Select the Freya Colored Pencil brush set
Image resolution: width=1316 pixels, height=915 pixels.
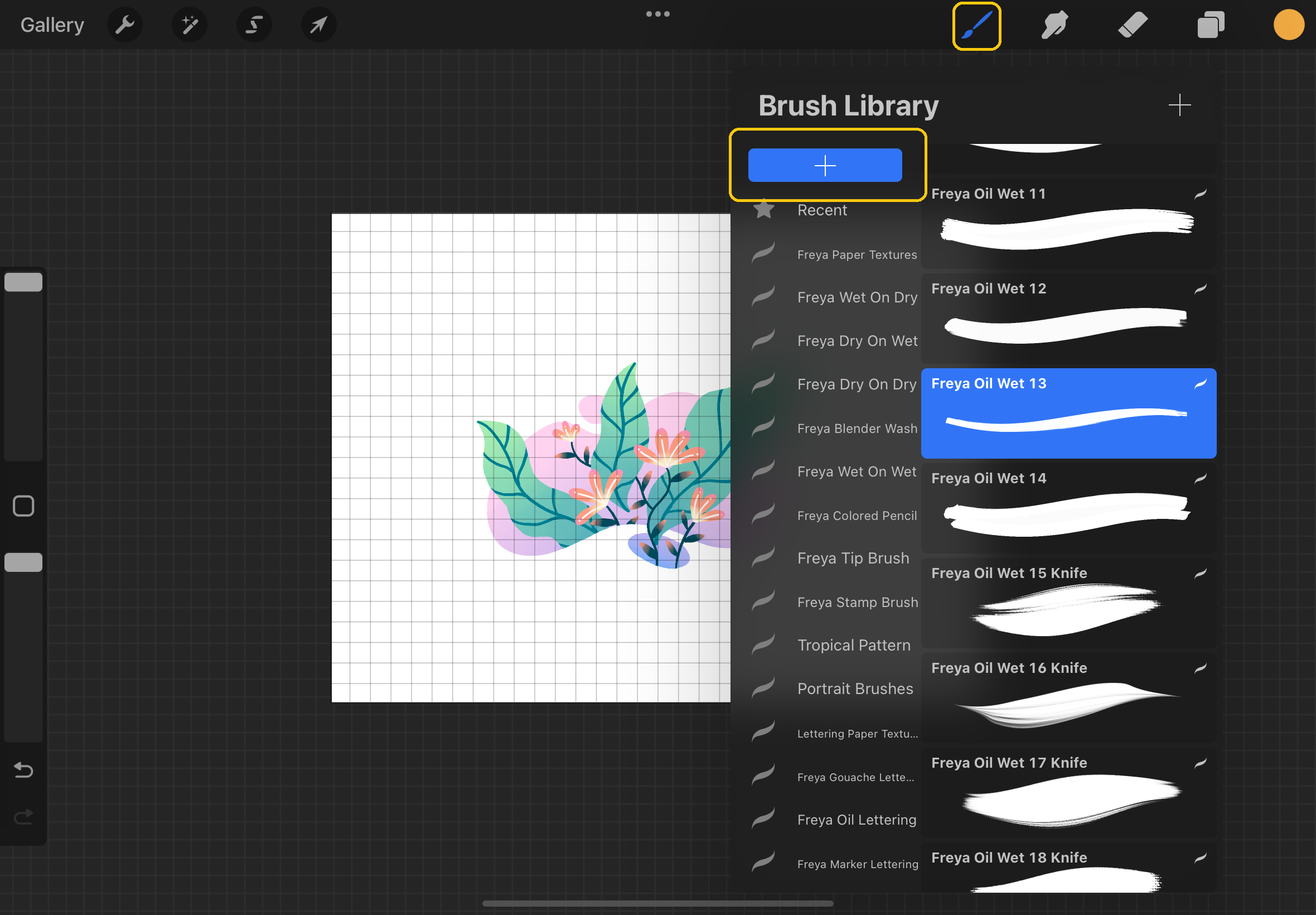[857, 515]
